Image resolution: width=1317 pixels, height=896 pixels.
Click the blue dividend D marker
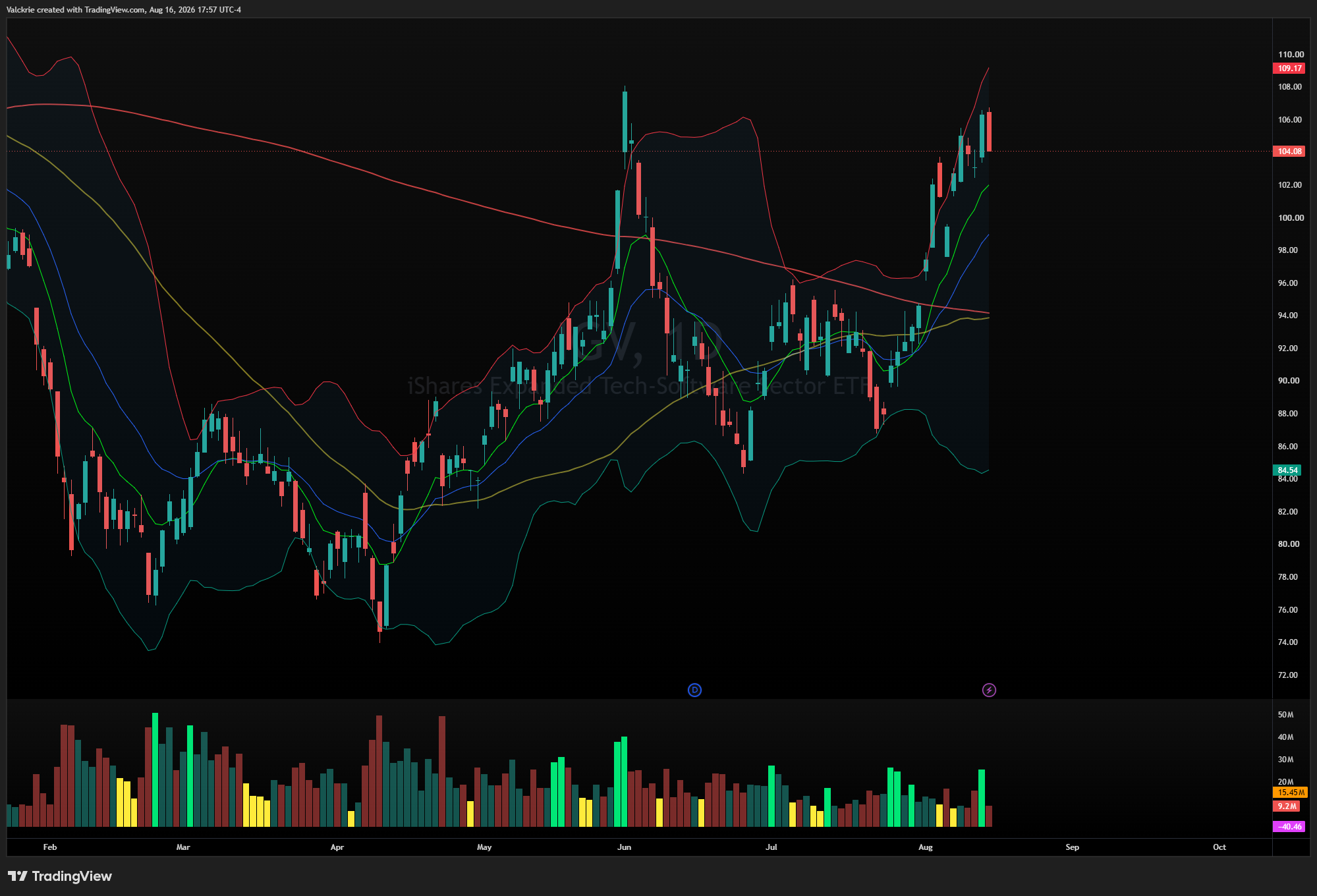[x=694, y=690]
